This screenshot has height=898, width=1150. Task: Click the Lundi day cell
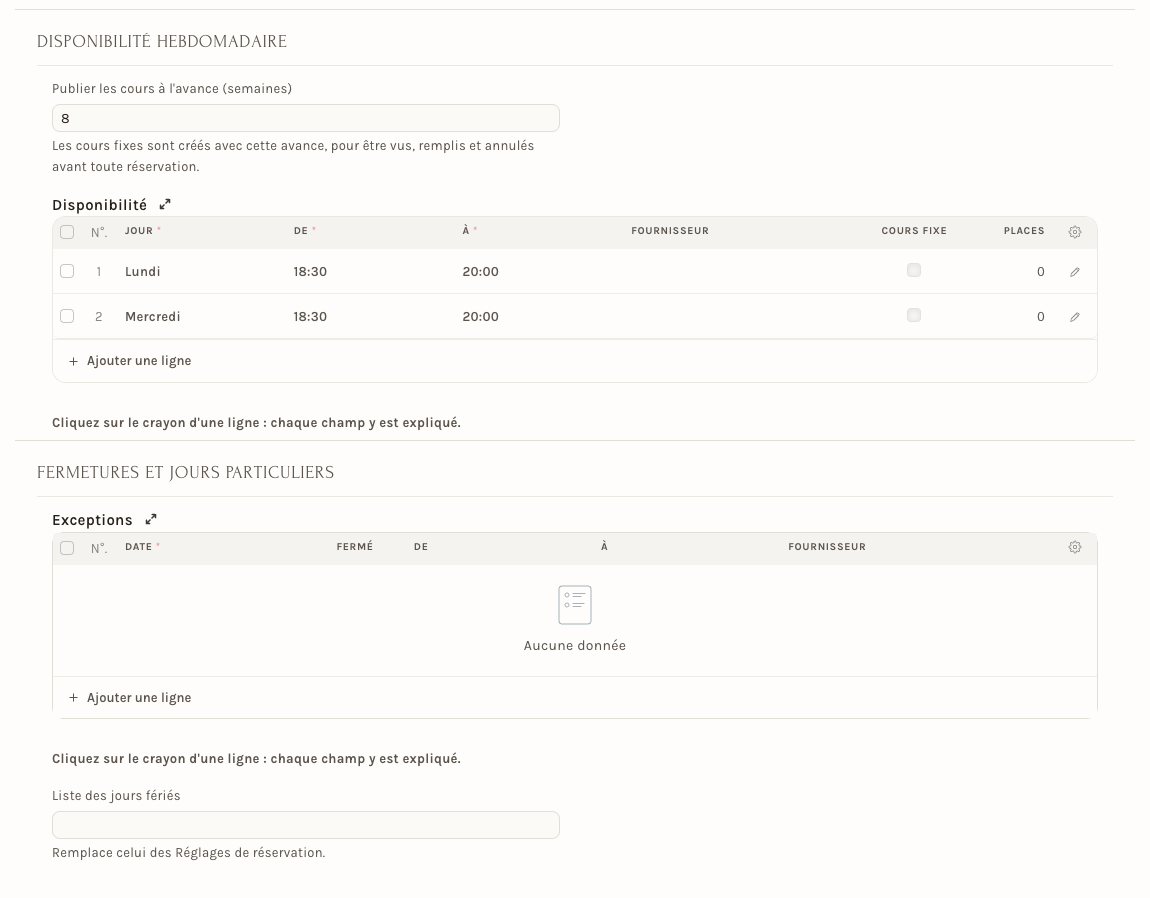[143, 271]
